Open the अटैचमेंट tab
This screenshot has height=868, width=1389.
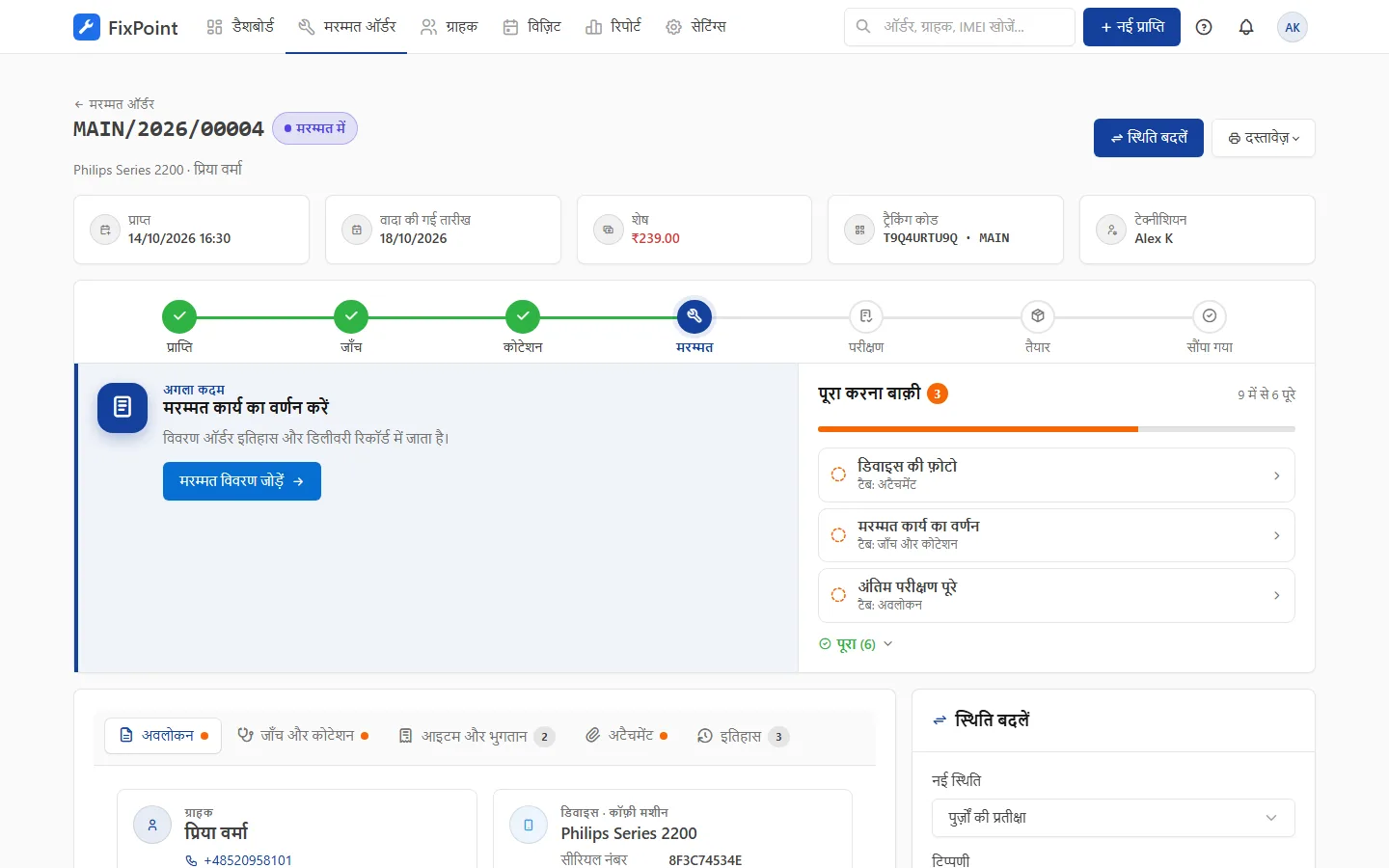627,736
